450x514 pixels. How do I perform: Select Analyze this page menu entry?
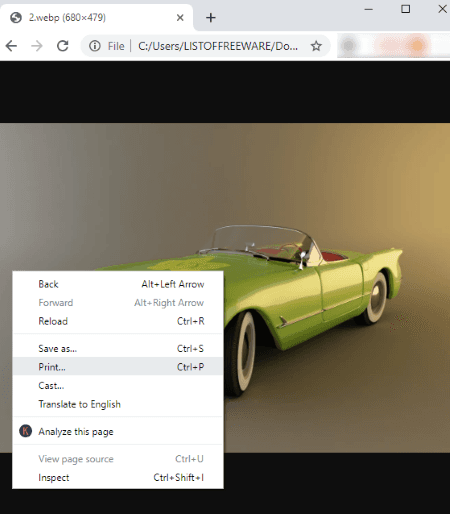point(118,432)
